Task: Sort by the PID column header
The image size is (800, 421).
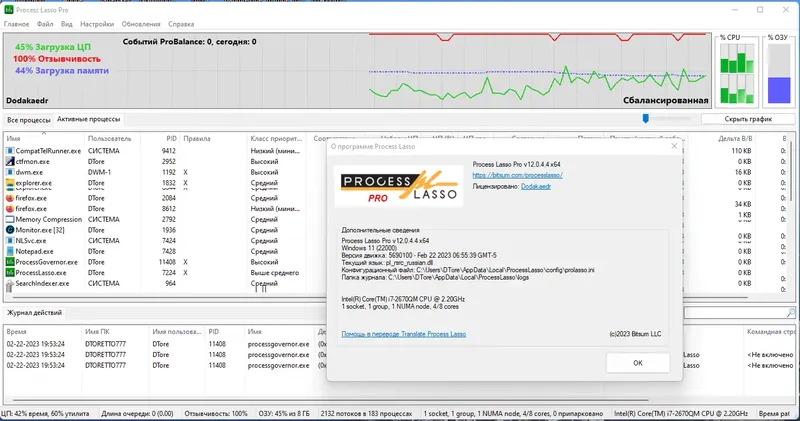Action: click(160, 138)
